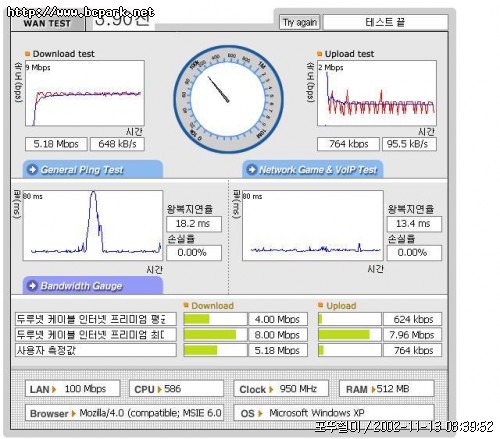
Task: Click the orange marker beside Download test
Action: pyautogui.click(x=28, y=53)
